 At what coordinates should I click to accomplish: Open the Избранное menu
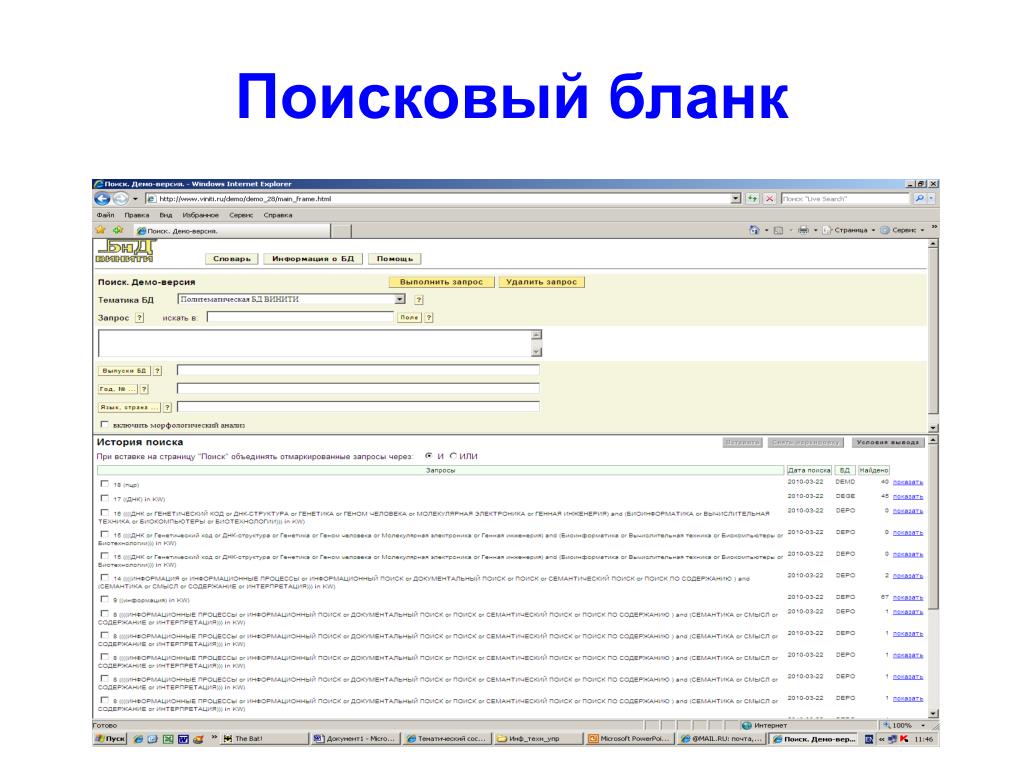click(x=200, y=215)
